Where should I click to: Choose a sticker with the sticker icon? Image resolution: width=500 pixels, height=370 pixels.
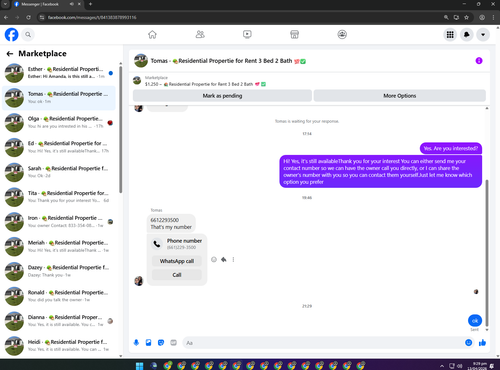coord(161,342)
